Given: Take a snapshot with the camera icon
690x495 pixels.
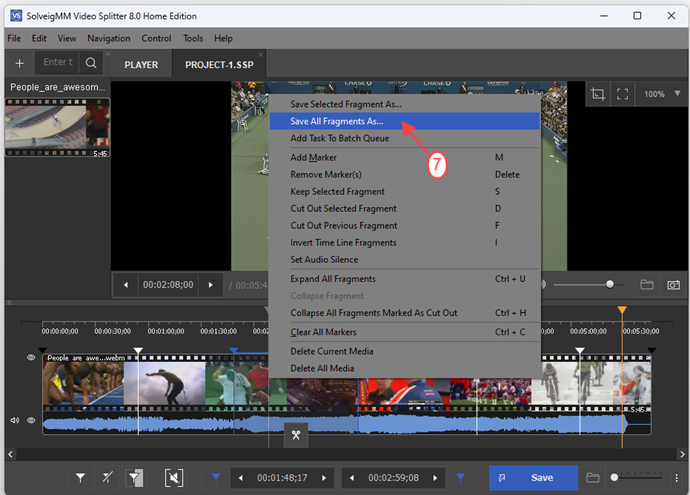Looking at the screenshot, I should click(x=673, y=285).
